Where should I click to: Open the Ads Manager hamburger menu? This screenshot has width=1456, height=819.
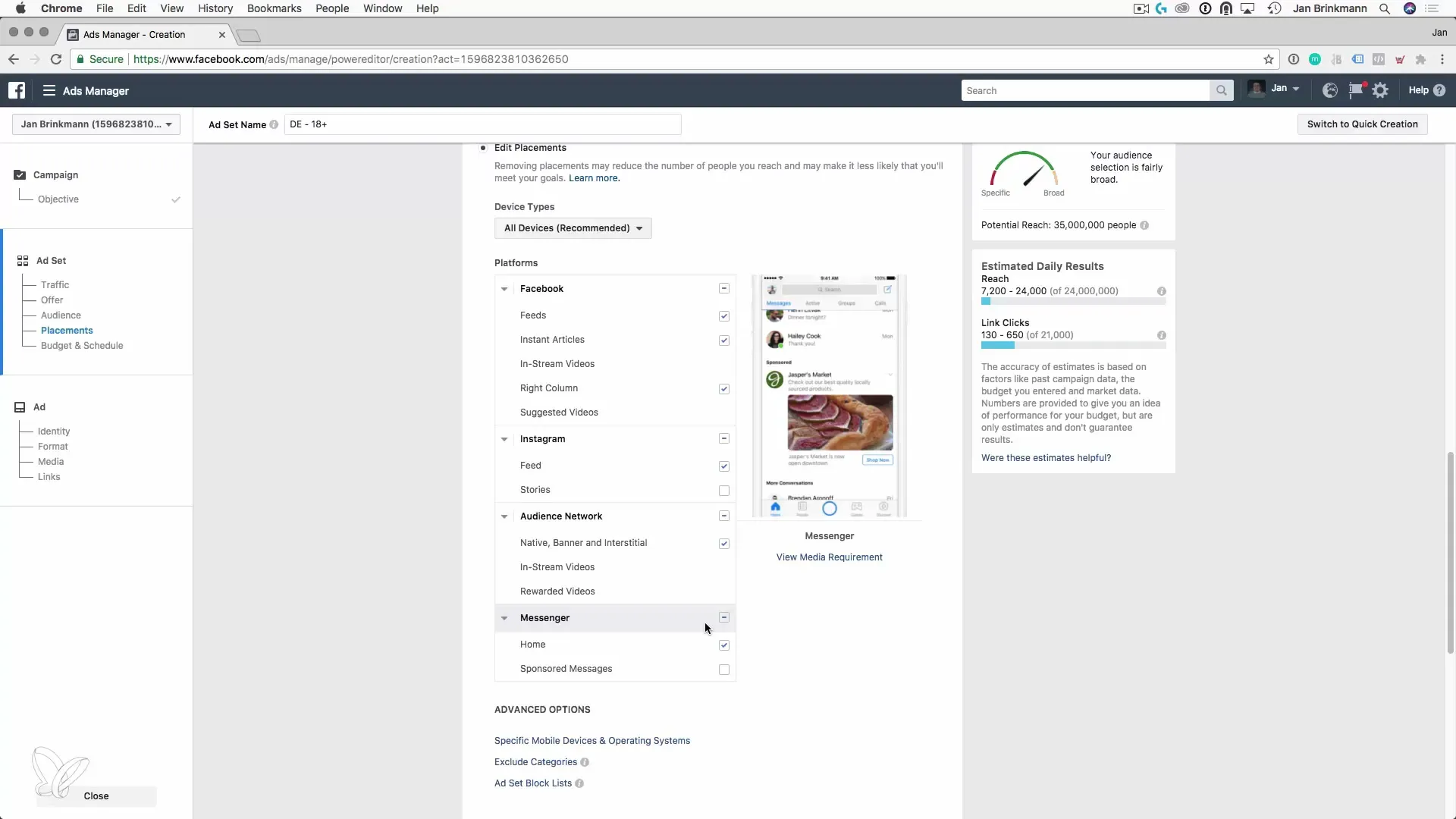[x=49, y=90]
